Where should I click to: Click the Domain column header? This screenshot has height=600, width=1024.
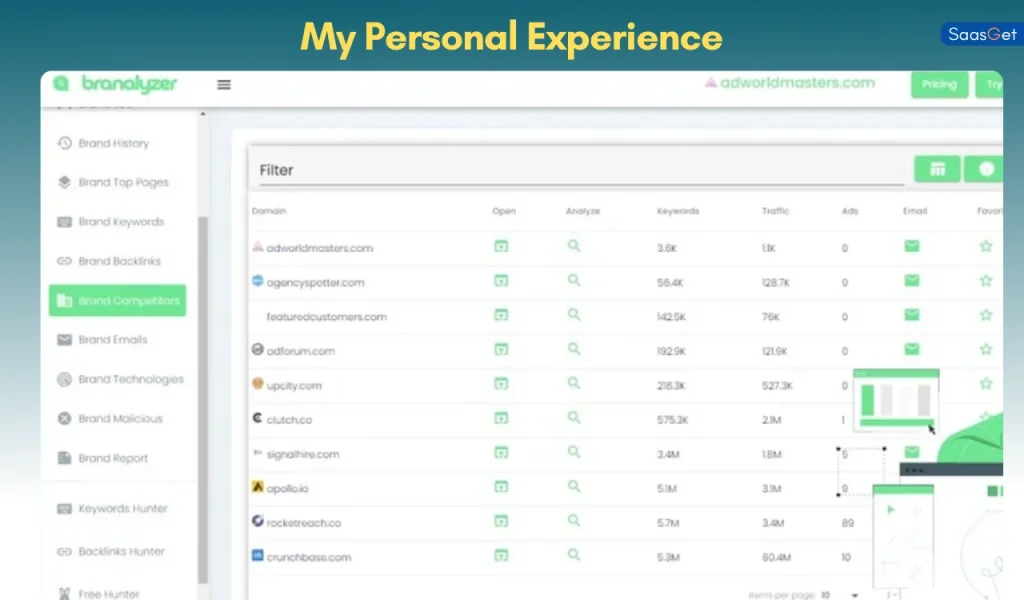point(268,211)
